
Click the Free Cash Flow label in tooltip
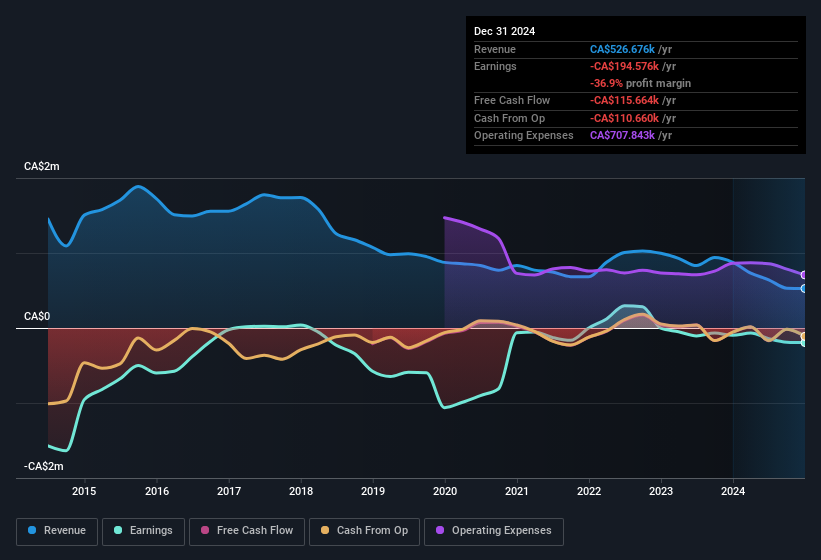[512, 100]
